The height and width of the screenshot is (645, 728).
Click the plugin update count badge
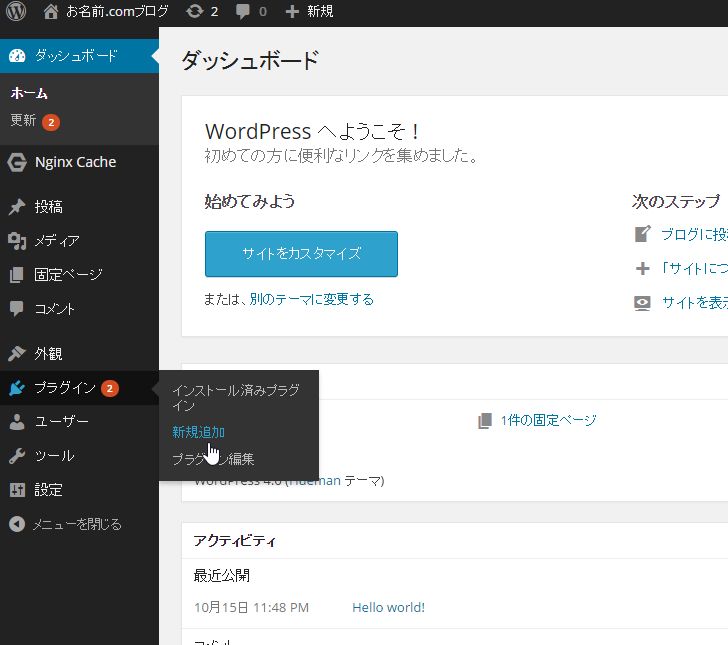(110, 389)
